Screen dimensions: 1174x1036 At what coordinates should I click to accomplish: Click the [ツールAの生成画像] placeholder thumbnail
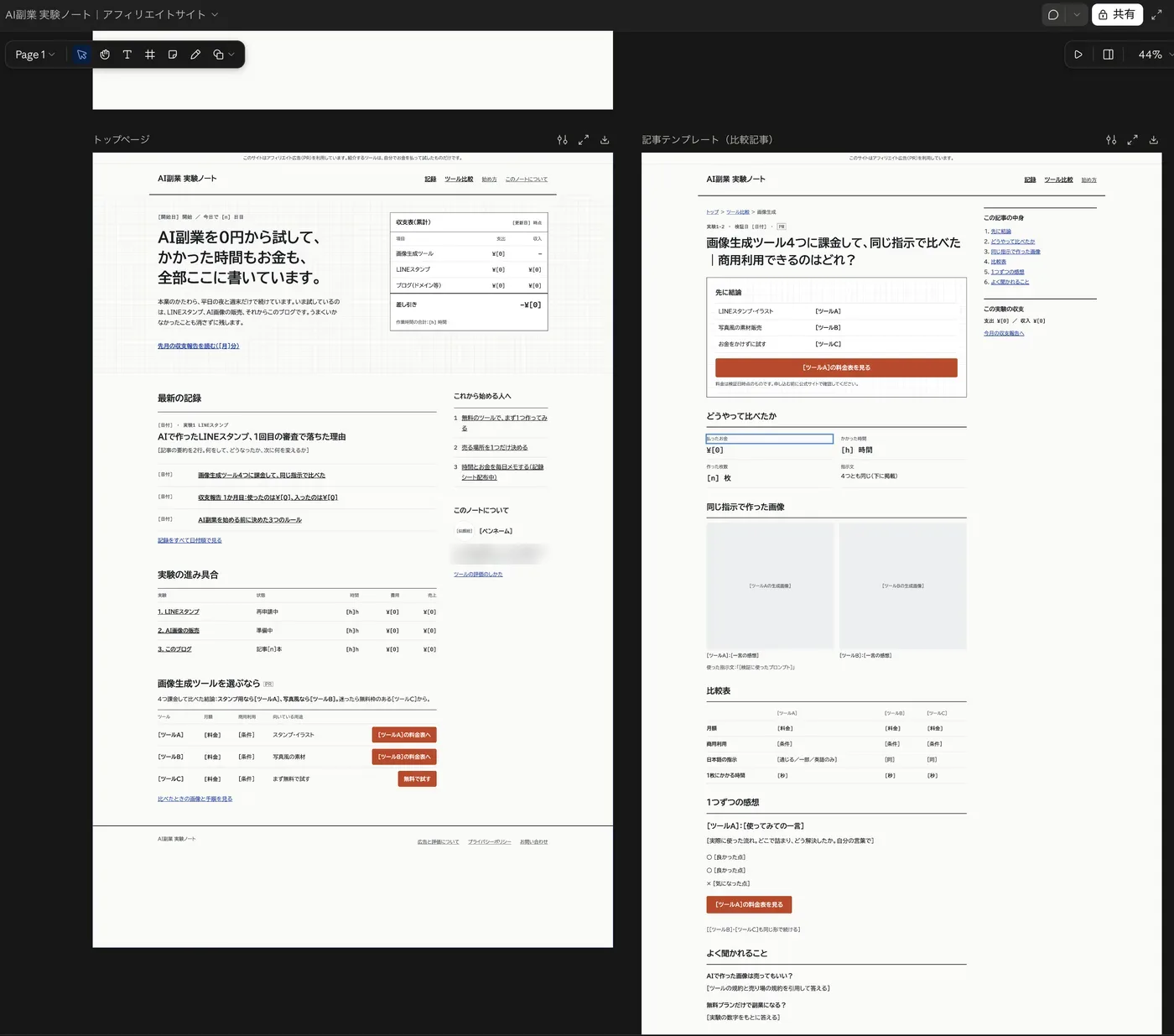click(x=770, y=586)
